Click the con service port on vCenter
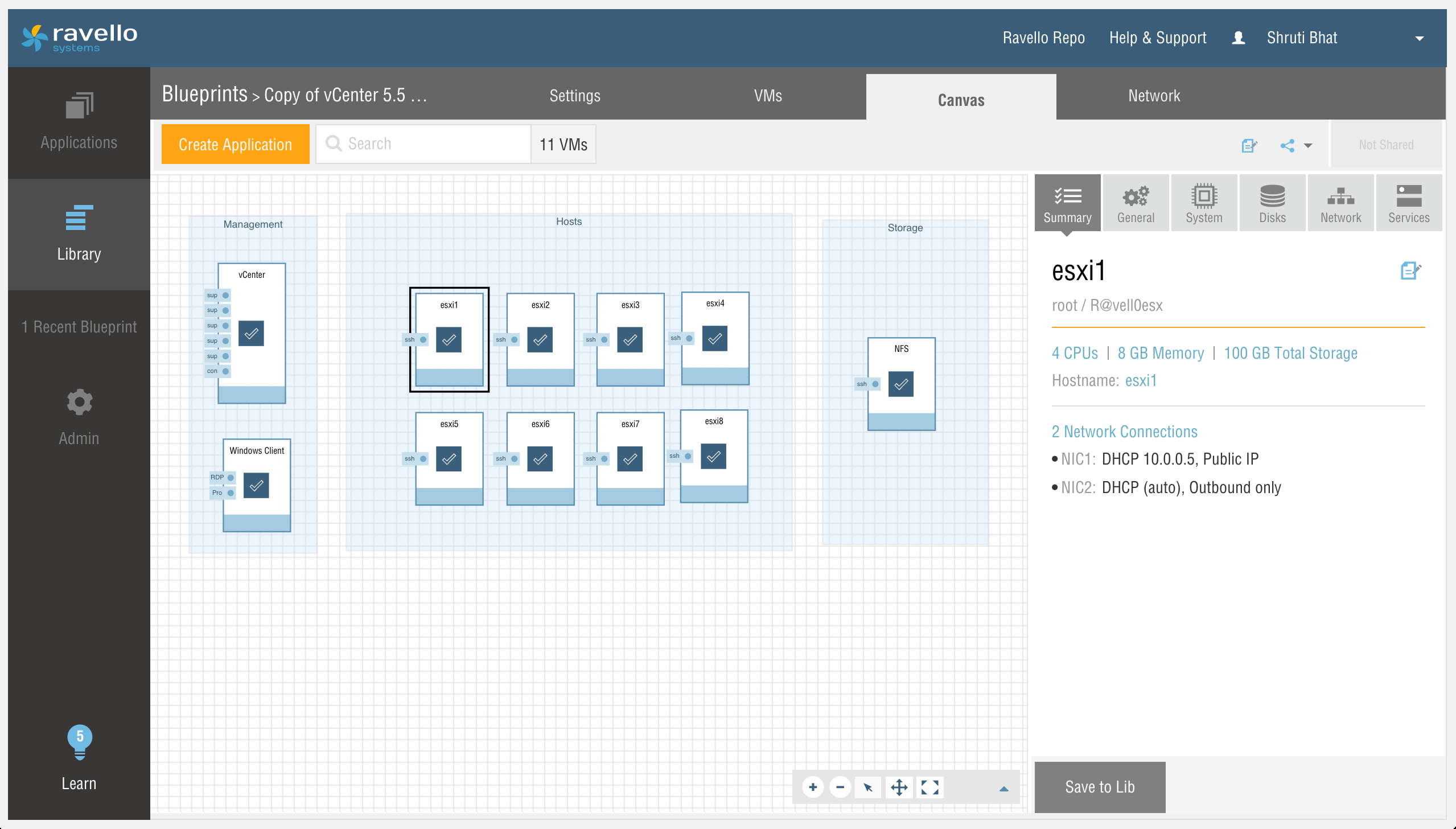The height and width of the screenshot is (829, 1456). click(x=217, y=371)
